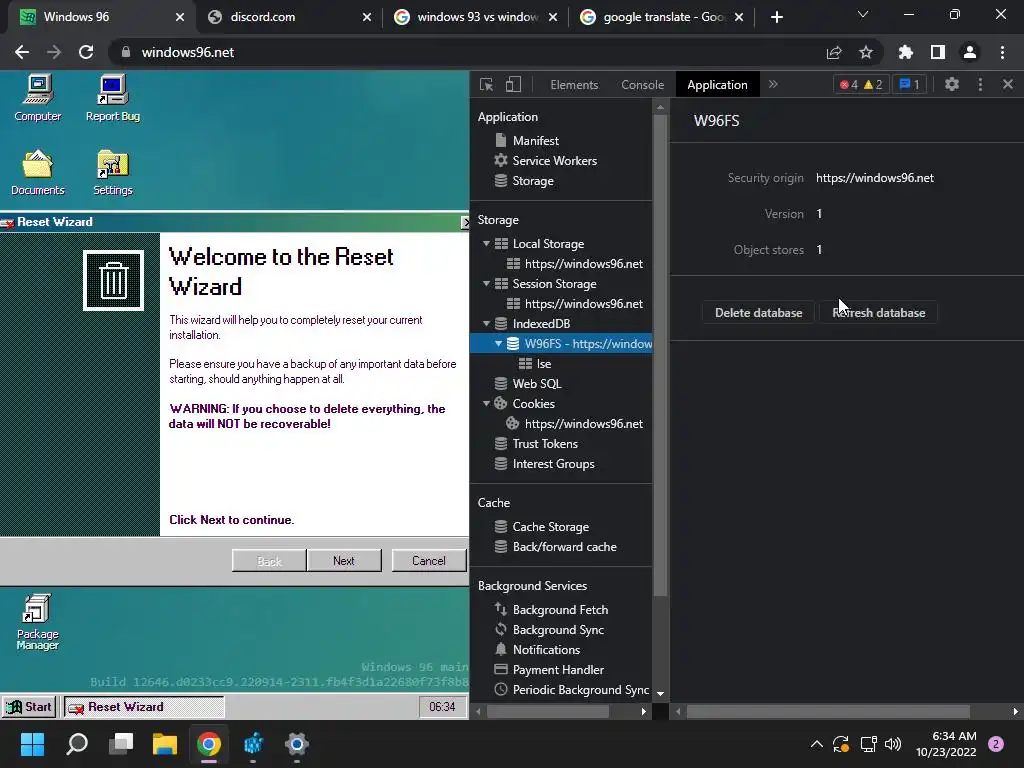This screenshot has width=1024, height=768.
Task: Open the Windows 96 Start menu
Action: click(29, 707)
